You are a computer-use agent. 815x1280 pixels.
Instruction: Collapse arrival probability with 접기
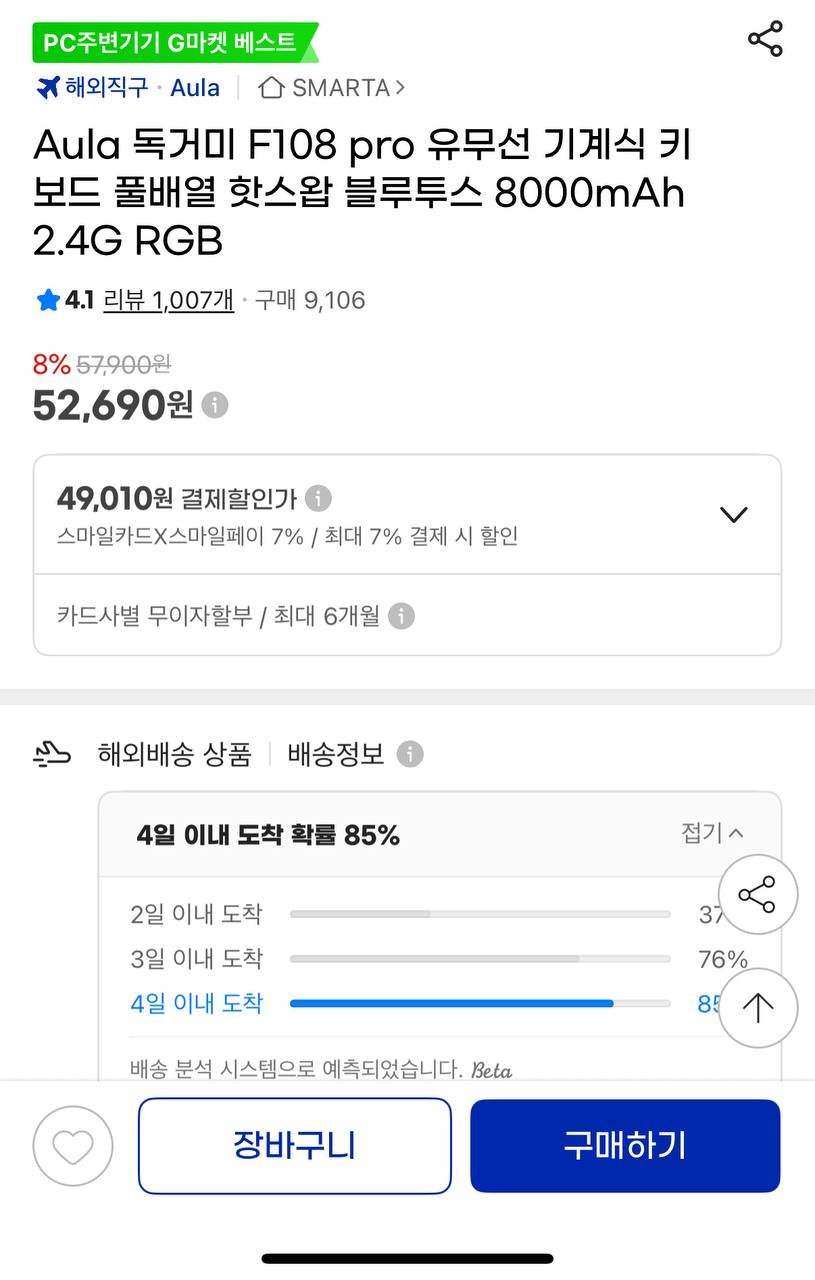click(x=712, y=833)
